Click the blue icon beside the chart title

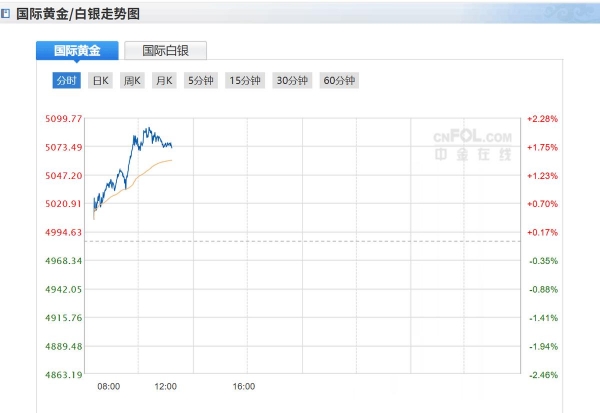pyautogui.click(x=7, y=14)
